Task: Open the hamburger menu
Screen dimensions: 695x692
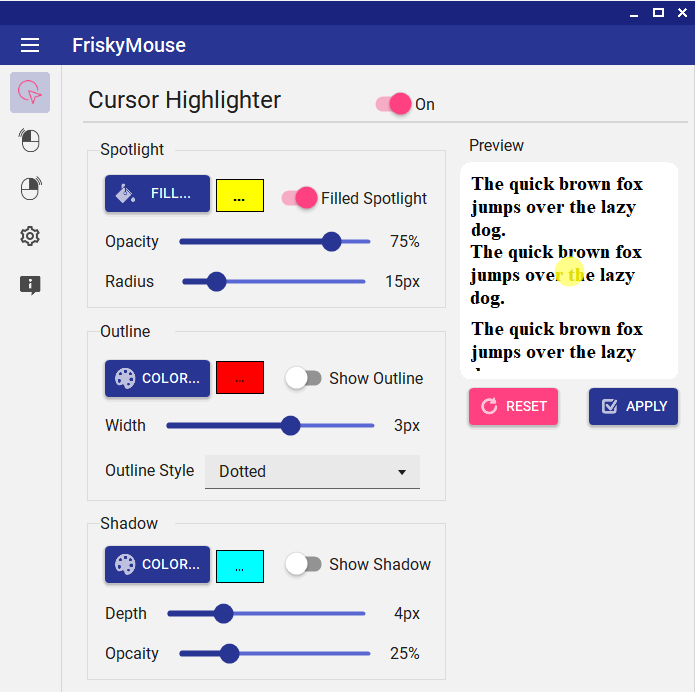Action: (x=30, y=45)
